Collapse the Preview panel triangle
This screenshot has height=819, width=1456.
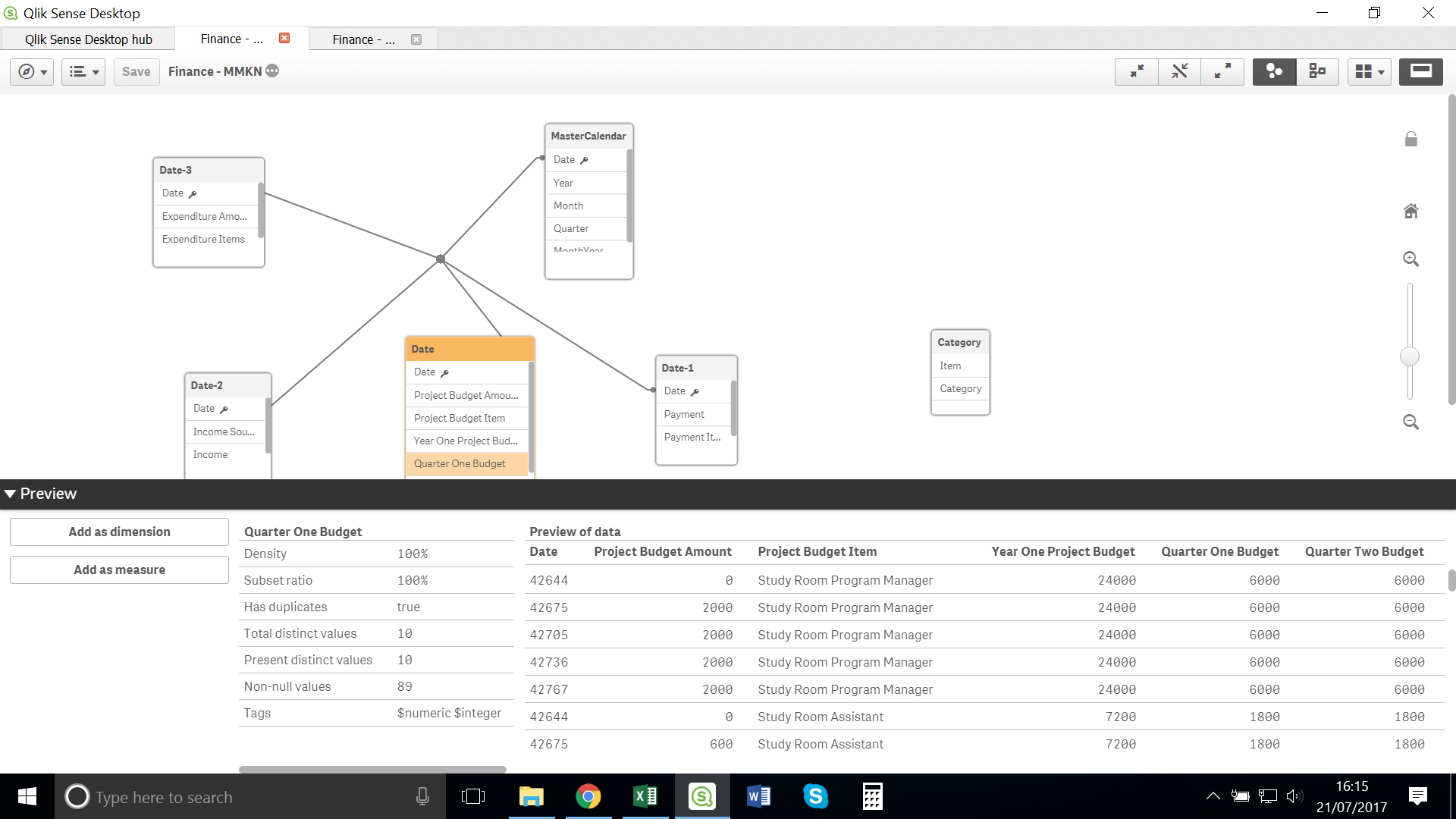pyautogui.click(x=11, y=494)
